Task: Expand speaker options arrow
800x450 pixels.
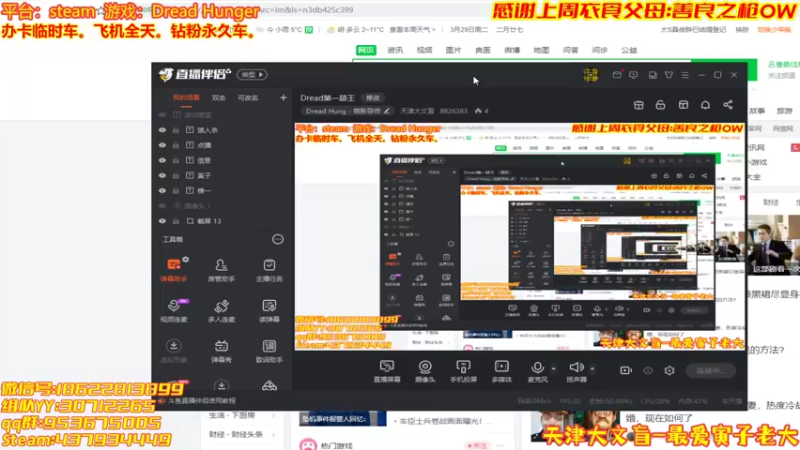Action: (592, 368)
